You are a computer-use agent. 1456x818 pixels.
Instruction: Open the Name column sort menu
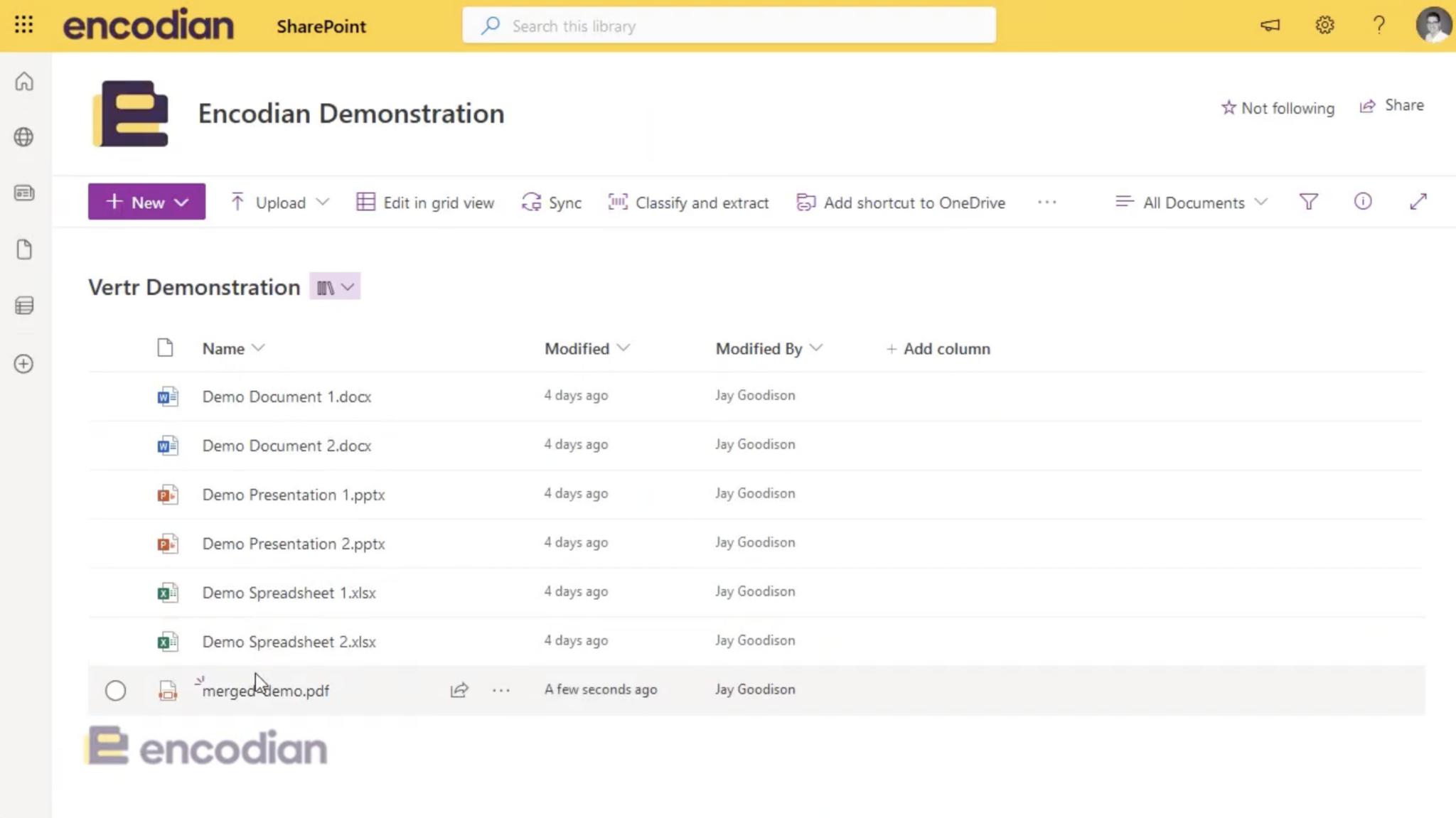tap(233, 348)
